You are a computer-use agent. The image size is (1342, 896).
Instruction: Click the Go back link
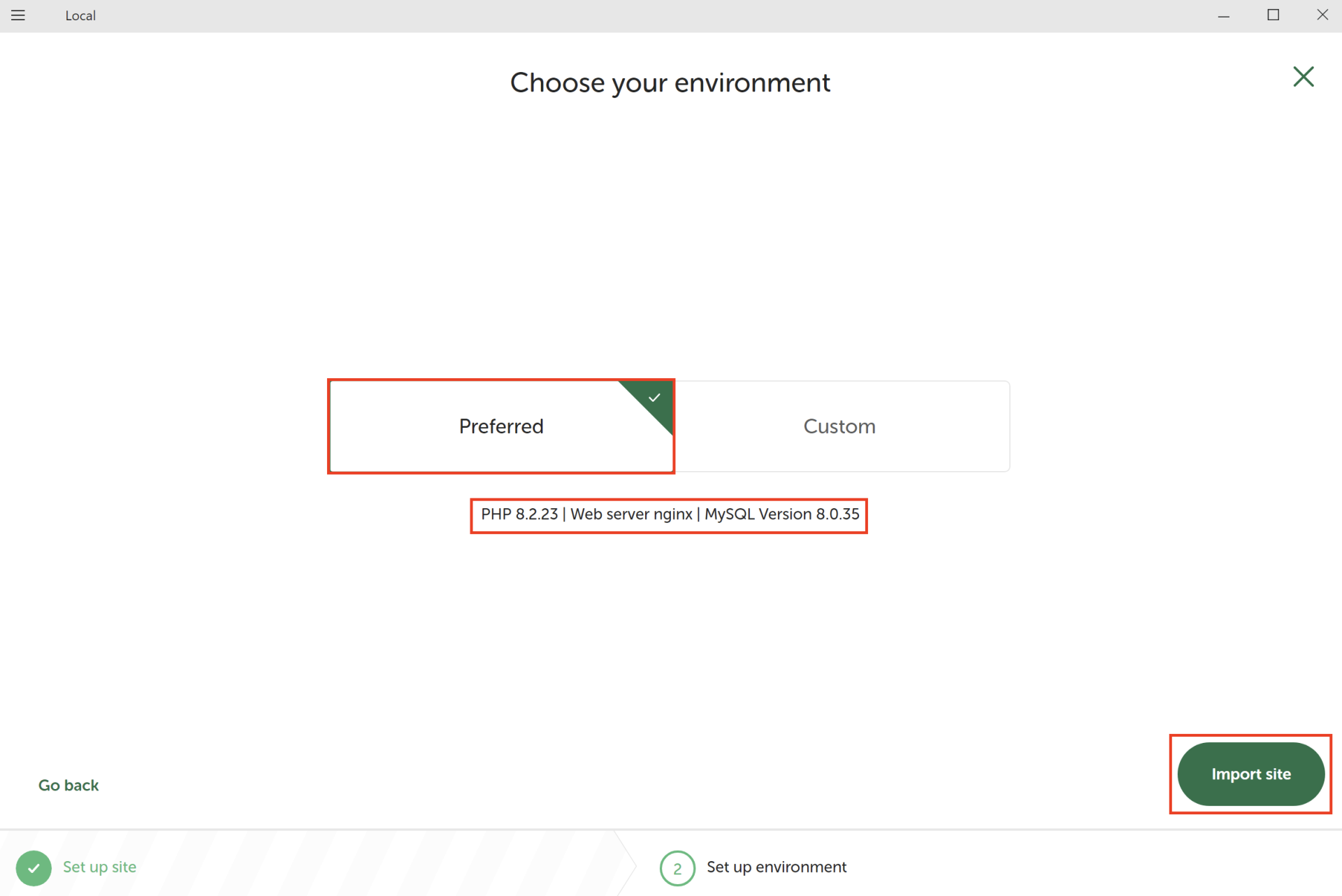point(68,785)
